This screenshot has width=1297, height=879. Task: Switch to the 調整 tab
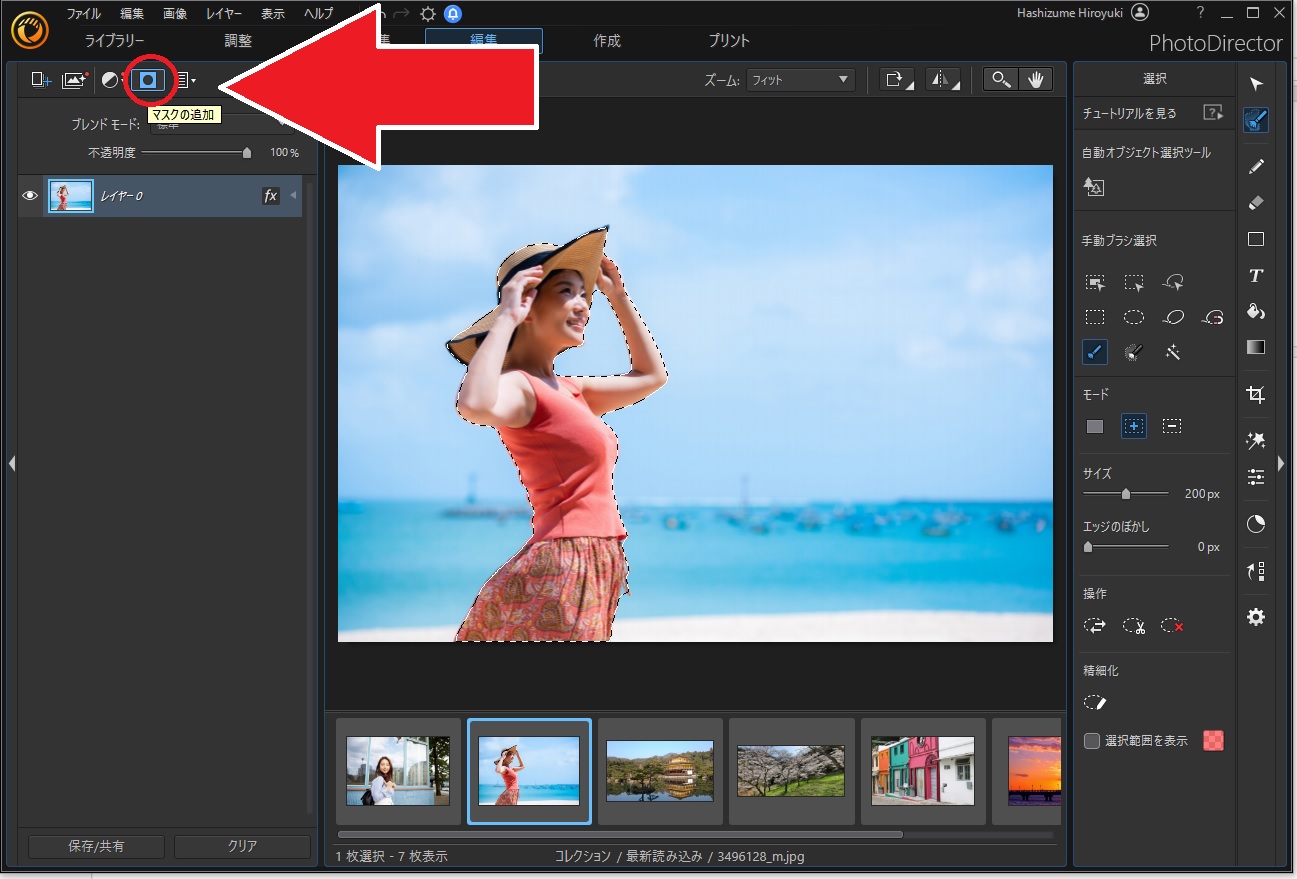coord(238,41)
